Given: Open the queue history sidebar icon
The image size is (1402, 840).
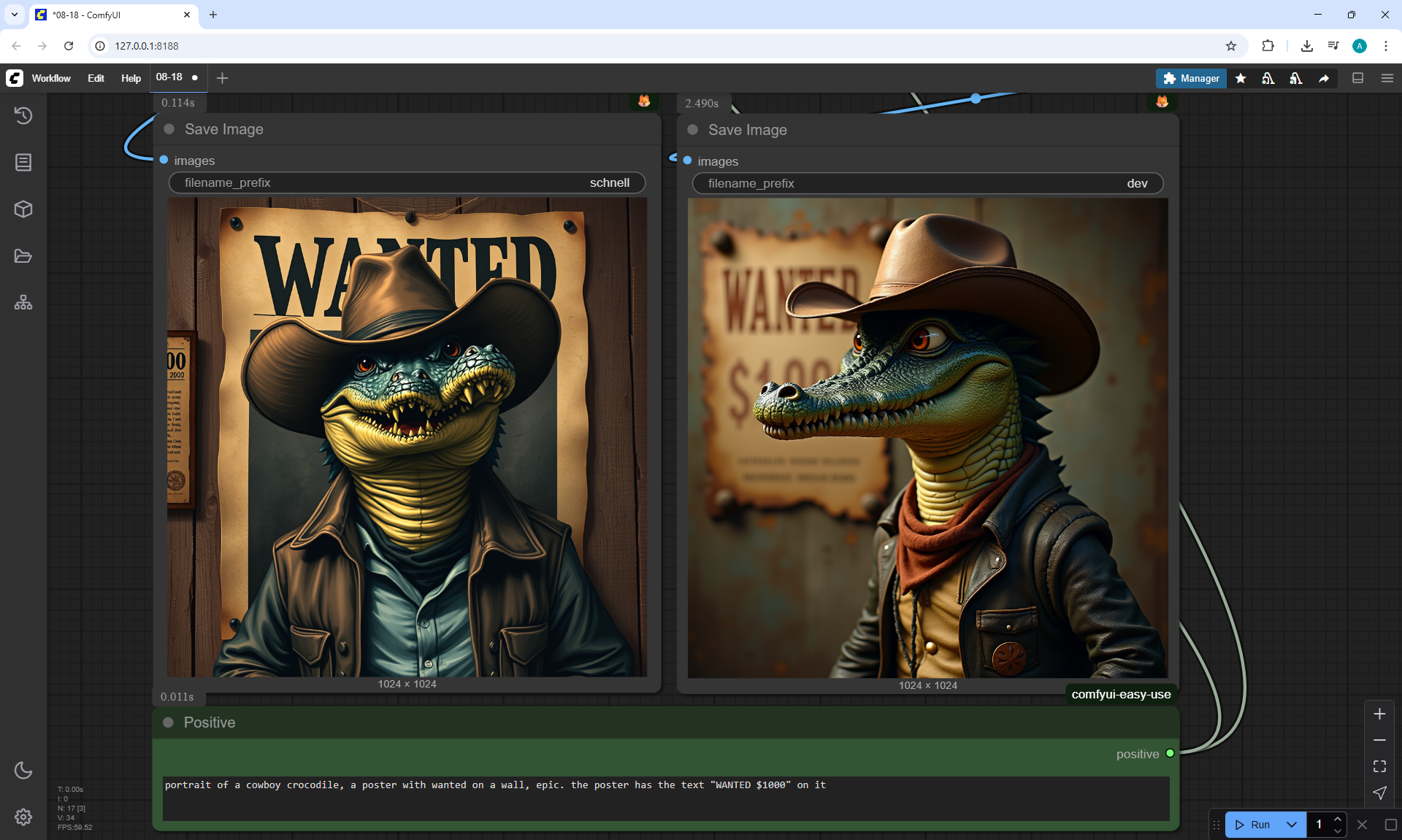Looking at the screenshot, I should click(23, 115).
